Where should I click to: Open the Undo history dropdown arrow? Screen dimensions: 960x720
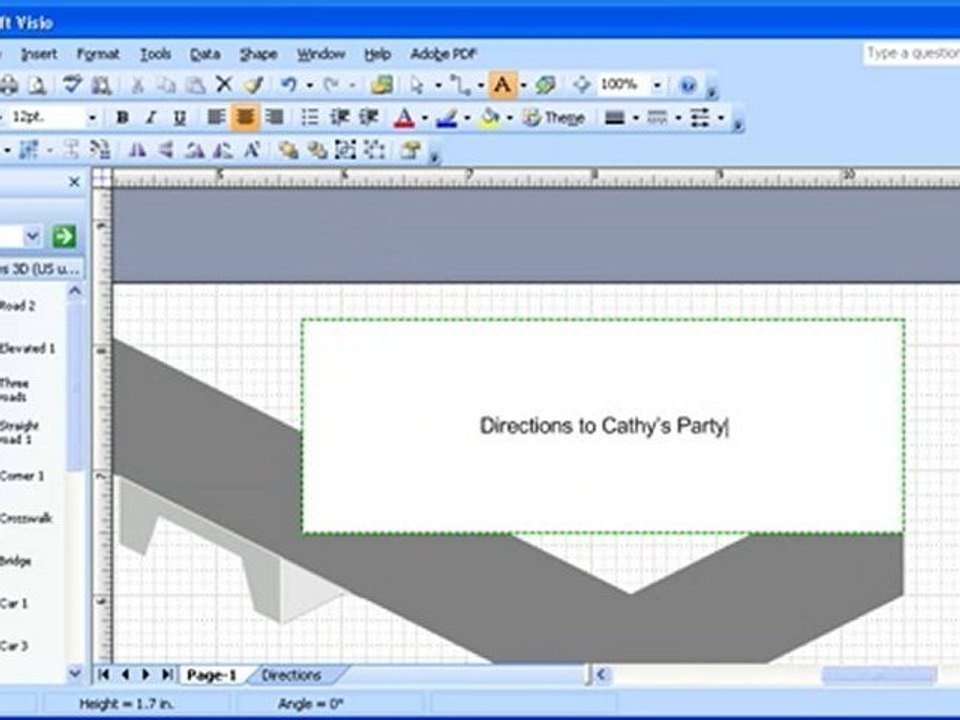310,85
